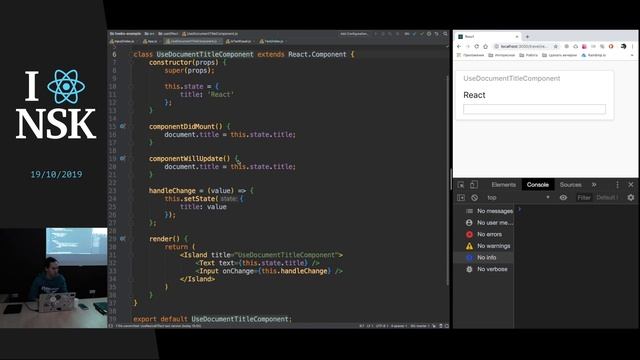Close the DevTools panel
The height and width of the screenshot is (360, 640).
tap(631, 185)
